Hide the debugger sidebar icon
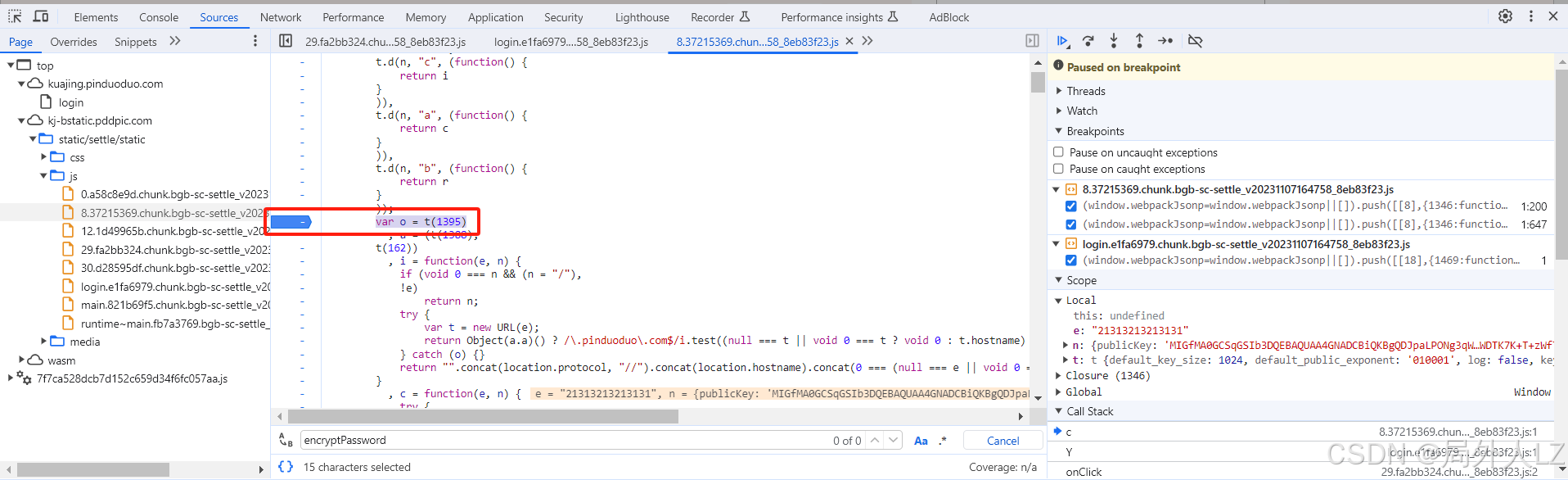This screenshot has height=480, width=1568. point(1033,41)
